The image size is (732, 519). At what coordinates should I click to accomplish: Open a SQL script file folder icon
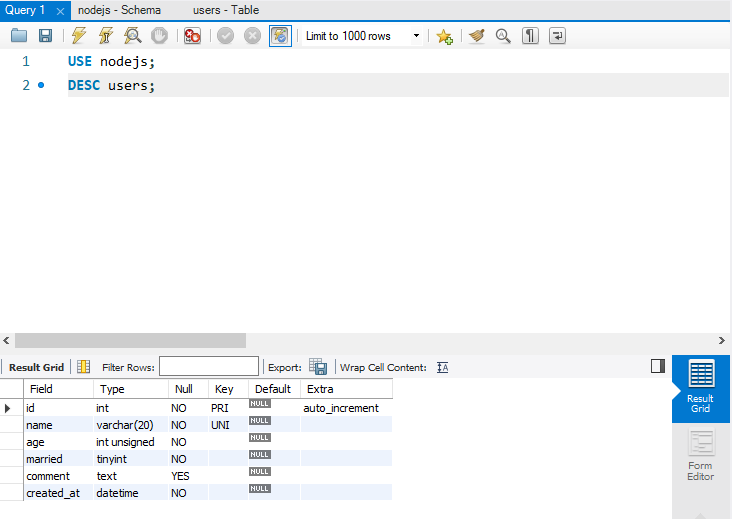pos(19,35)
